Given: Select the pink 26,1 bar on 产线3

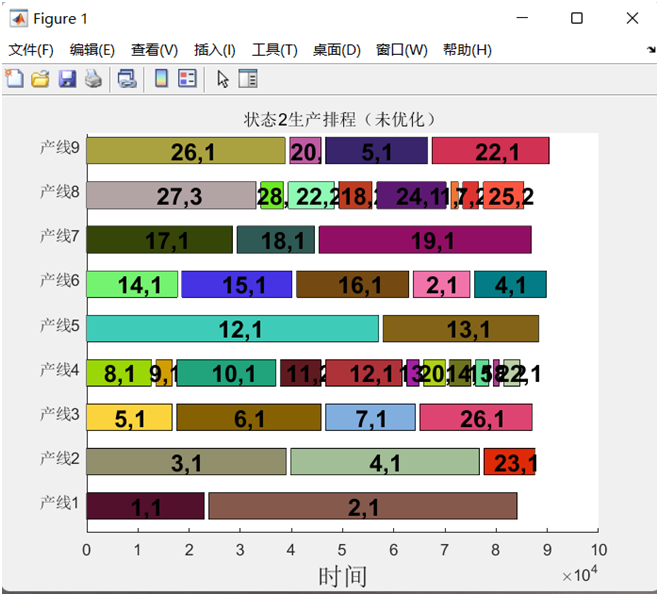Looking at the screenshot, I should pyautogui.click(x=476, y=417).
